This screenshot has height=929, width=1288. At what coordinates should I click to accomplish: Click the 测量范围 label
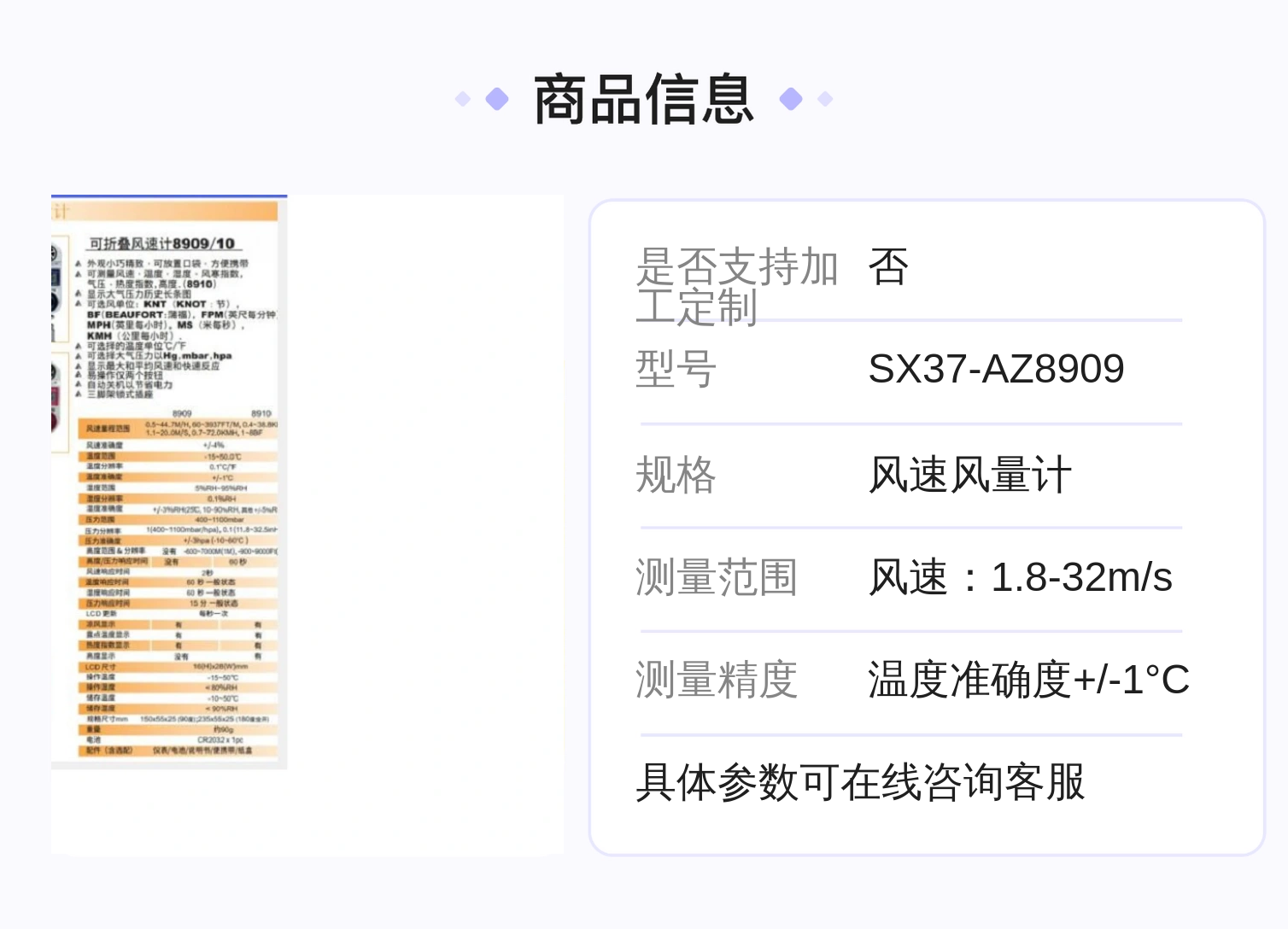716,577
